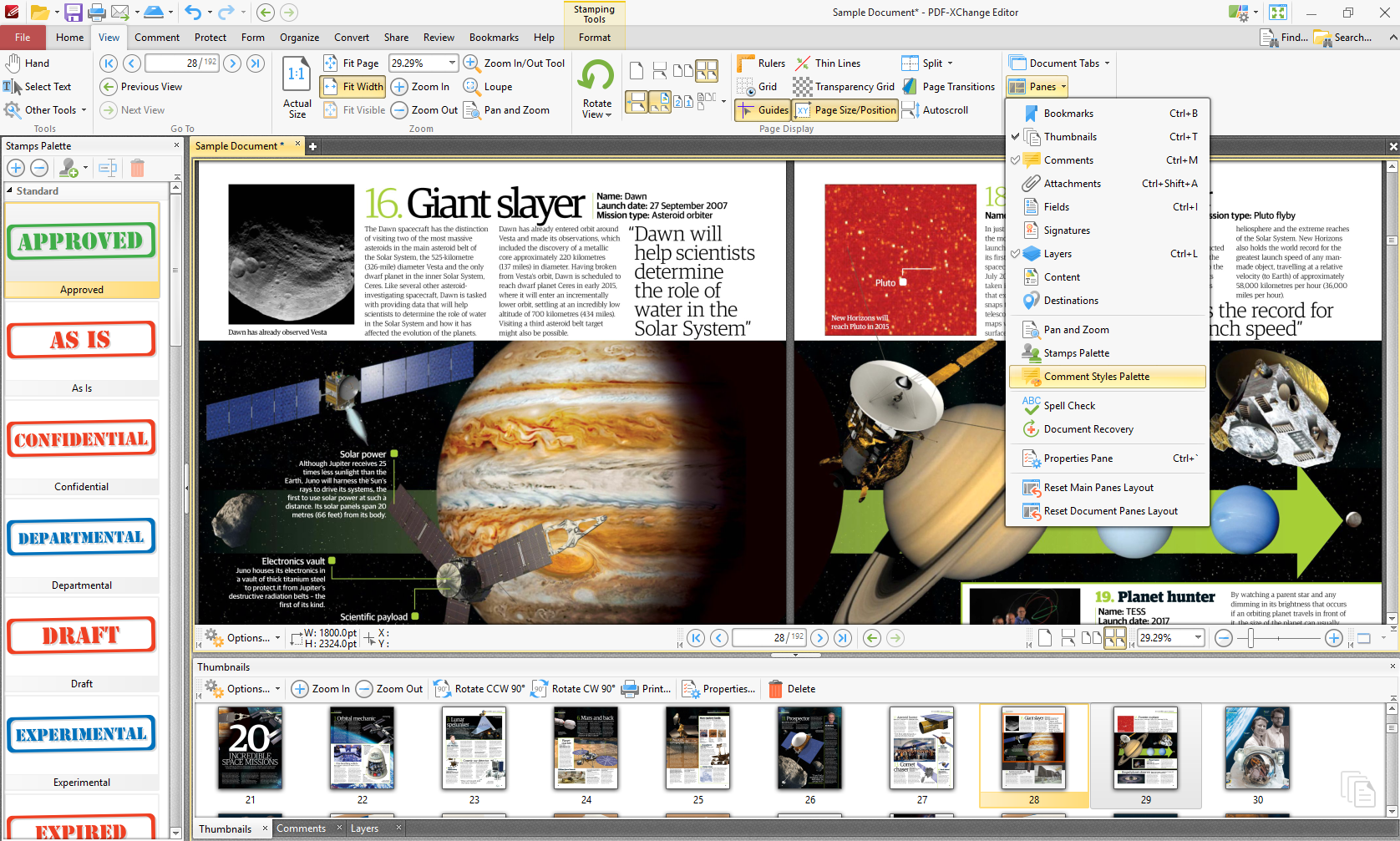Toggle Page Size/Position display
Screen dimensions: 1400x841
[845, 110]
